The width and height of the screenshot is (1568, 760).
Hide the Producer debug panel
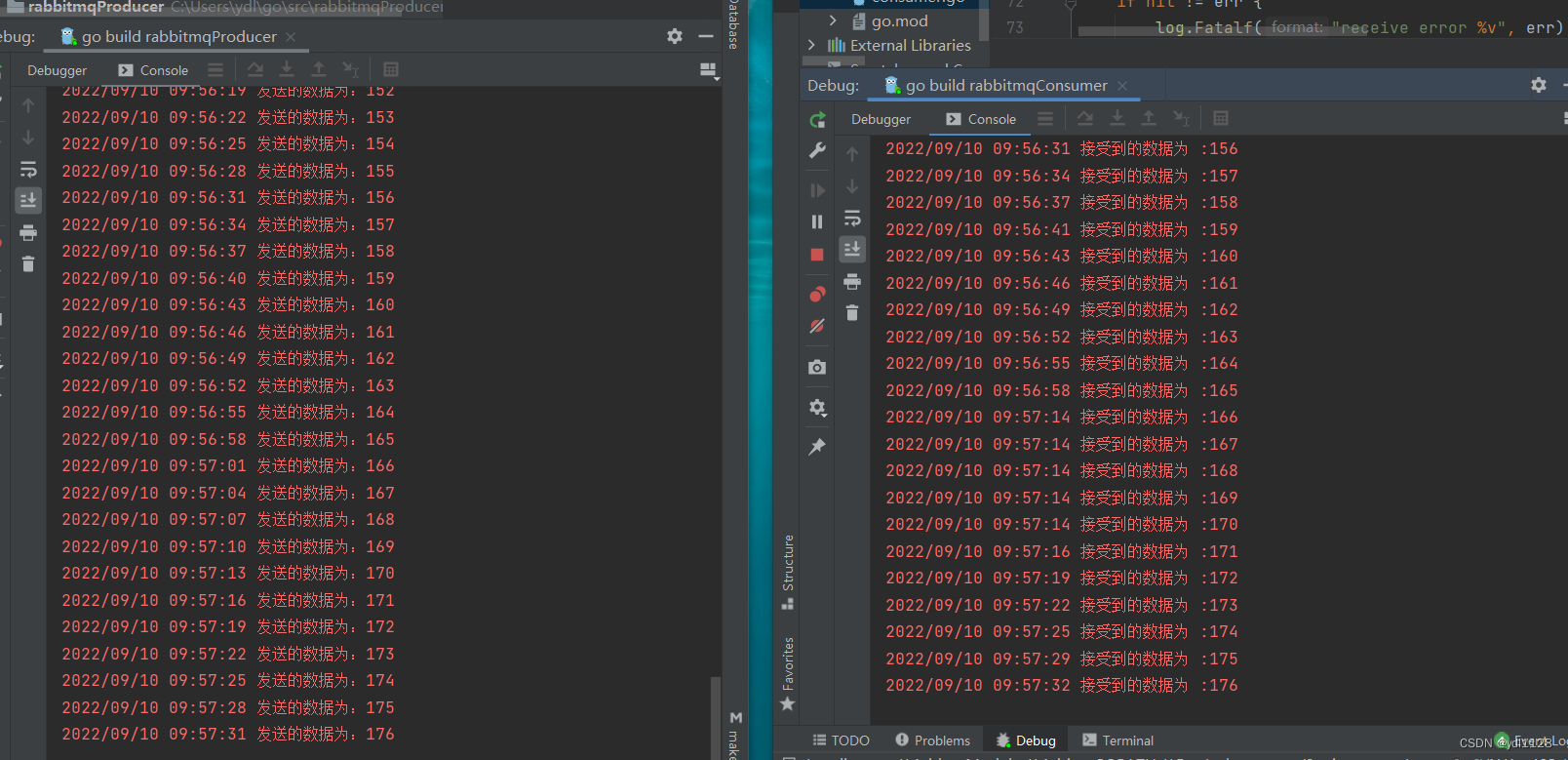point(706,36)
